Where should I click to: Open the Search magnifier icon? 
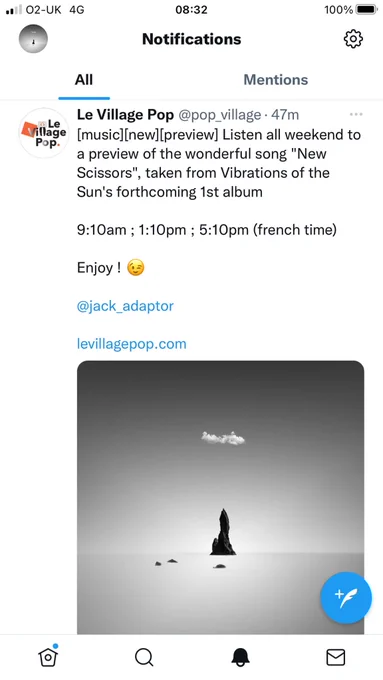click(144, 657)
